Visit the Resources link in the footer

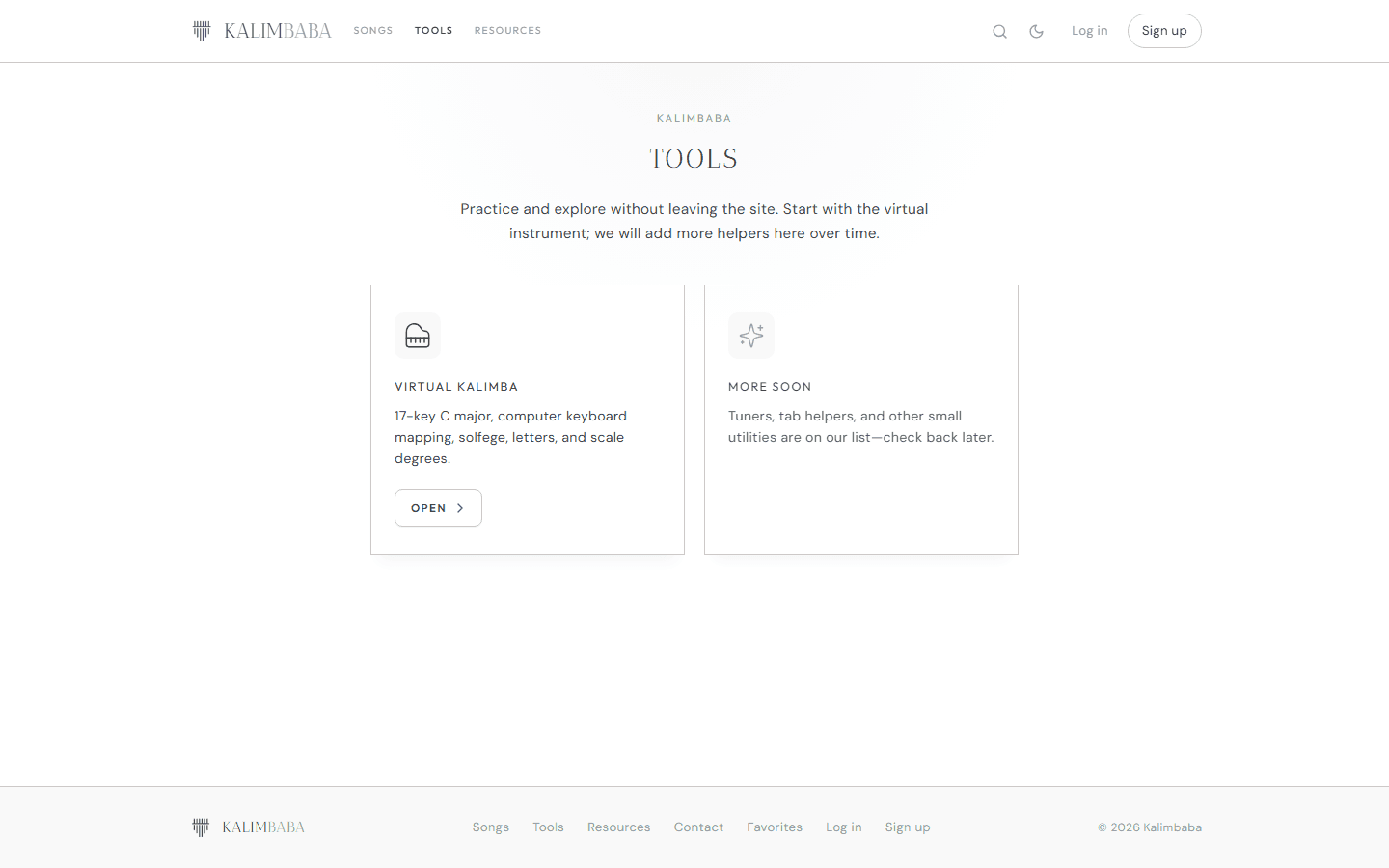(619, 827)
